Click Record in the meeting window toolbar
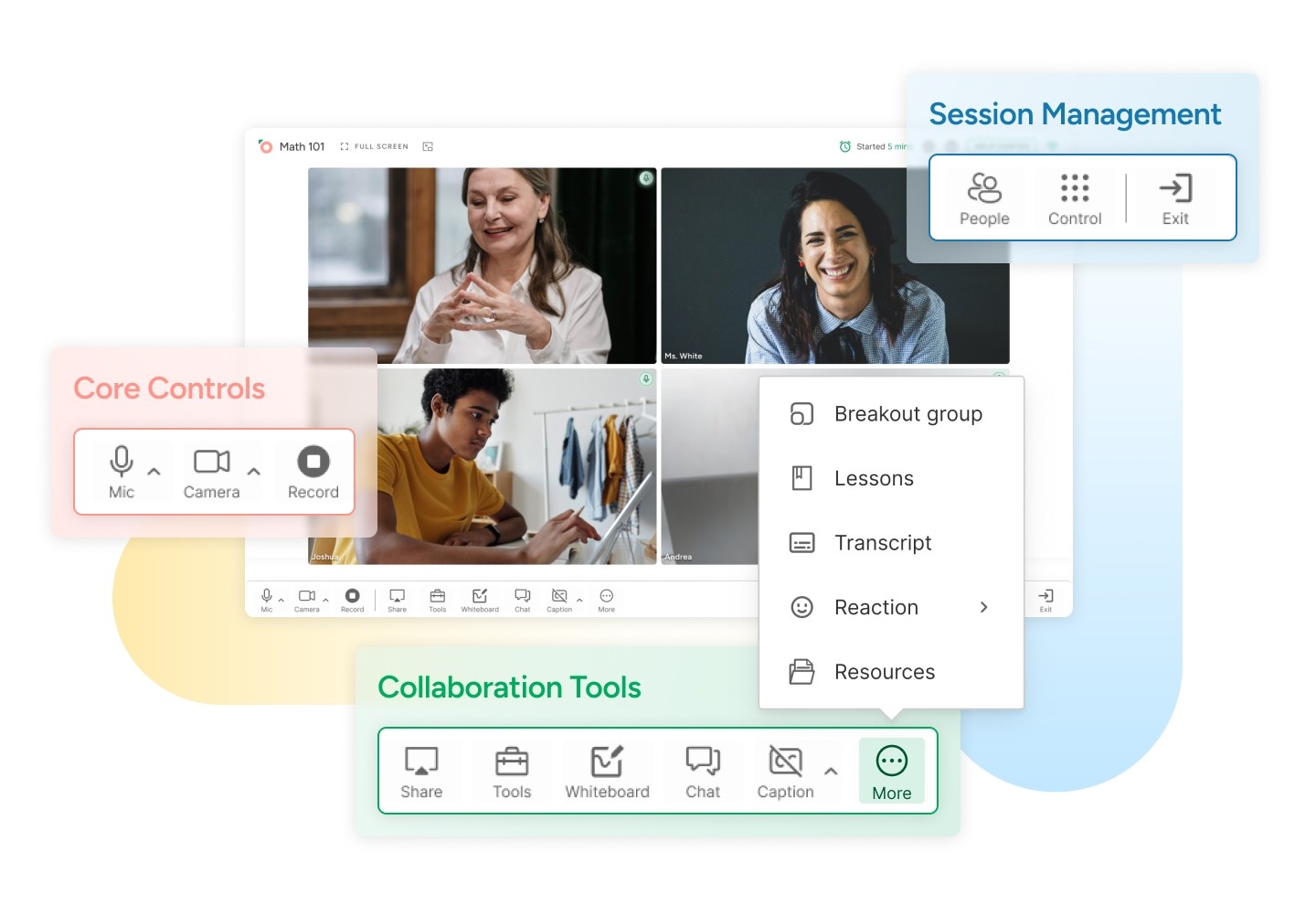The height and width of the screenshot is (916, 1316). coord(352,600)
